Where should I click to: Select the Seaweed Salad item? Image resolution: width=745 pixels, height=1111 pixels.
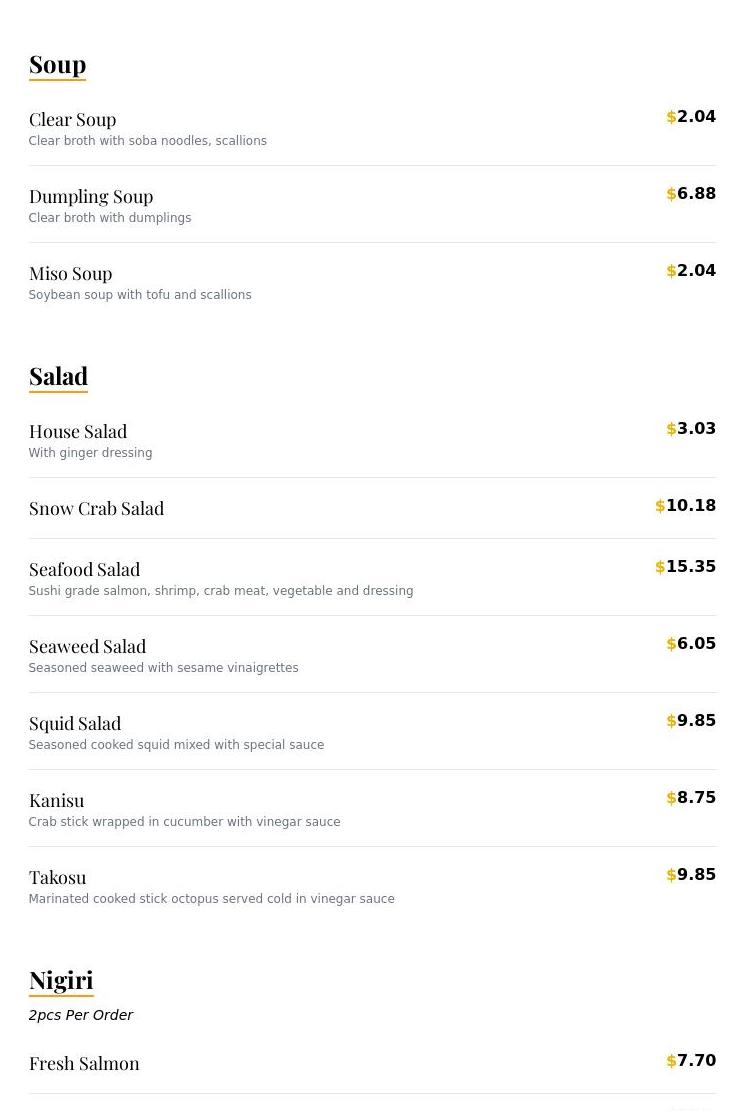(372, 655)
